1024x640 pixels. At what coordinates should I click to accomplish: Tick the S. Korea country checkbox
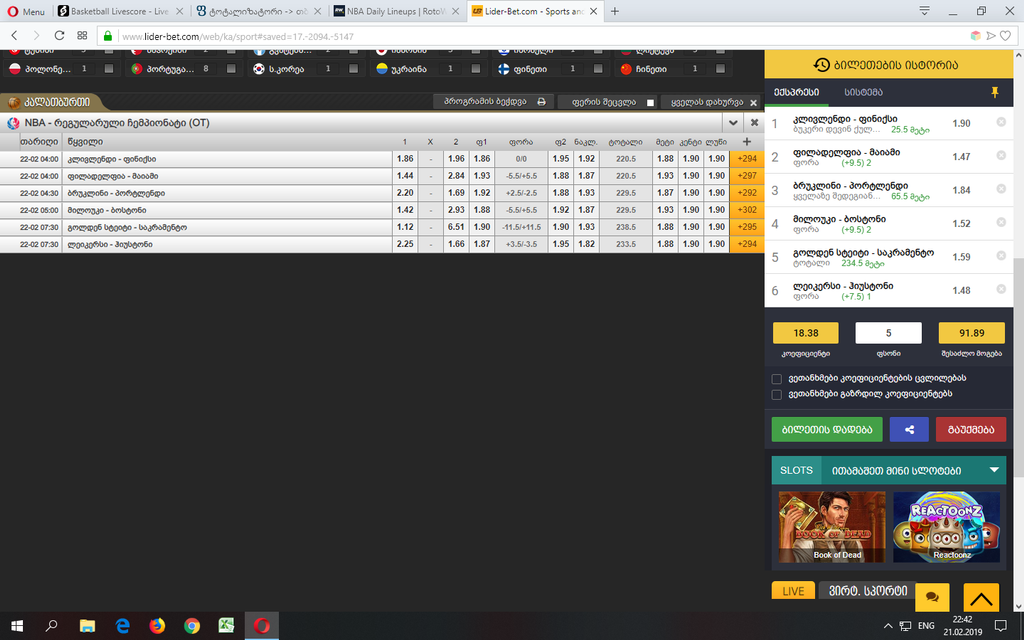[353, 69]
